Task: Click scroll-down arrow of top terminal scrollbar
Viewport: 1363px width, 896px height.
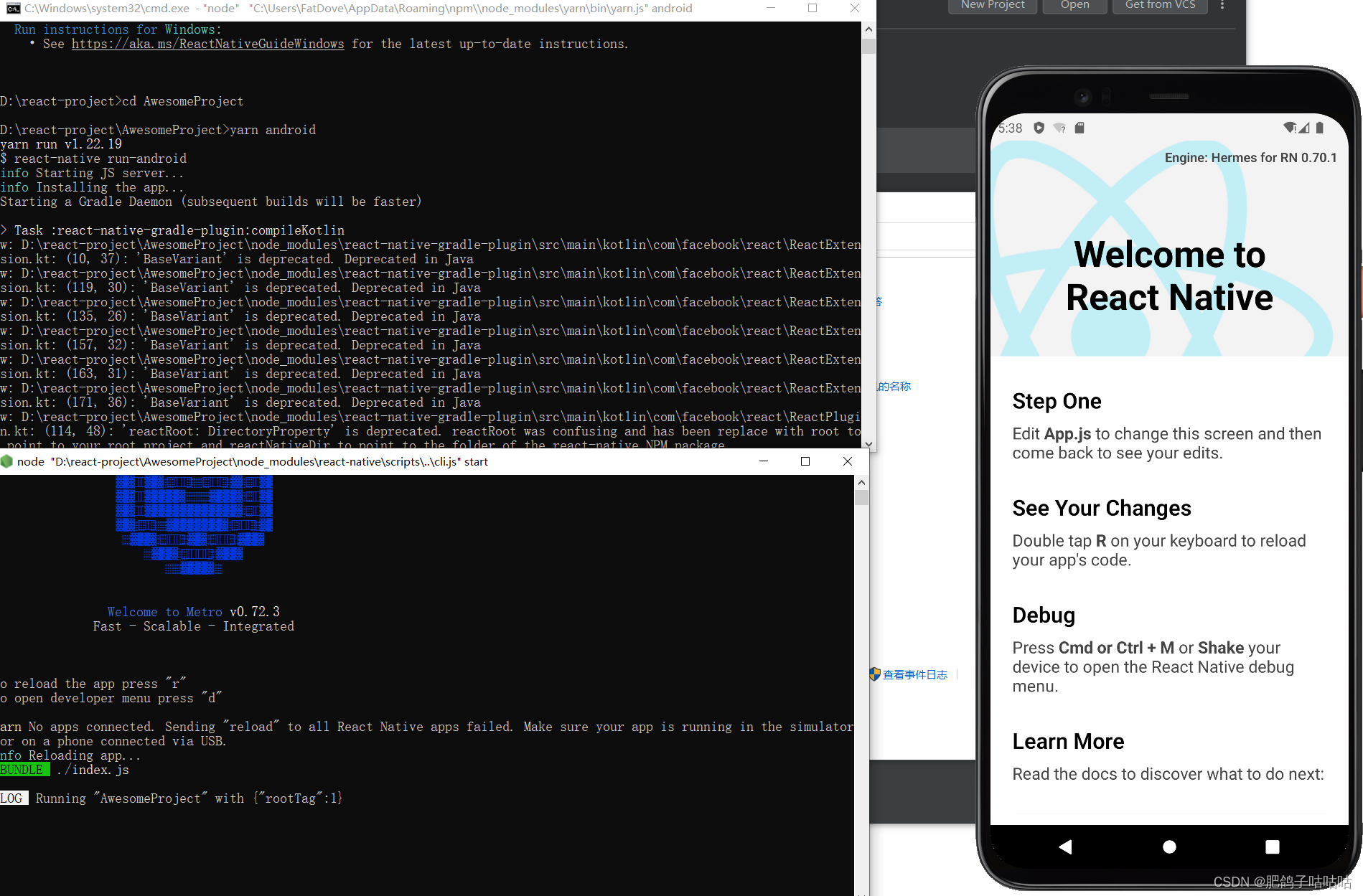Action: 868,443
